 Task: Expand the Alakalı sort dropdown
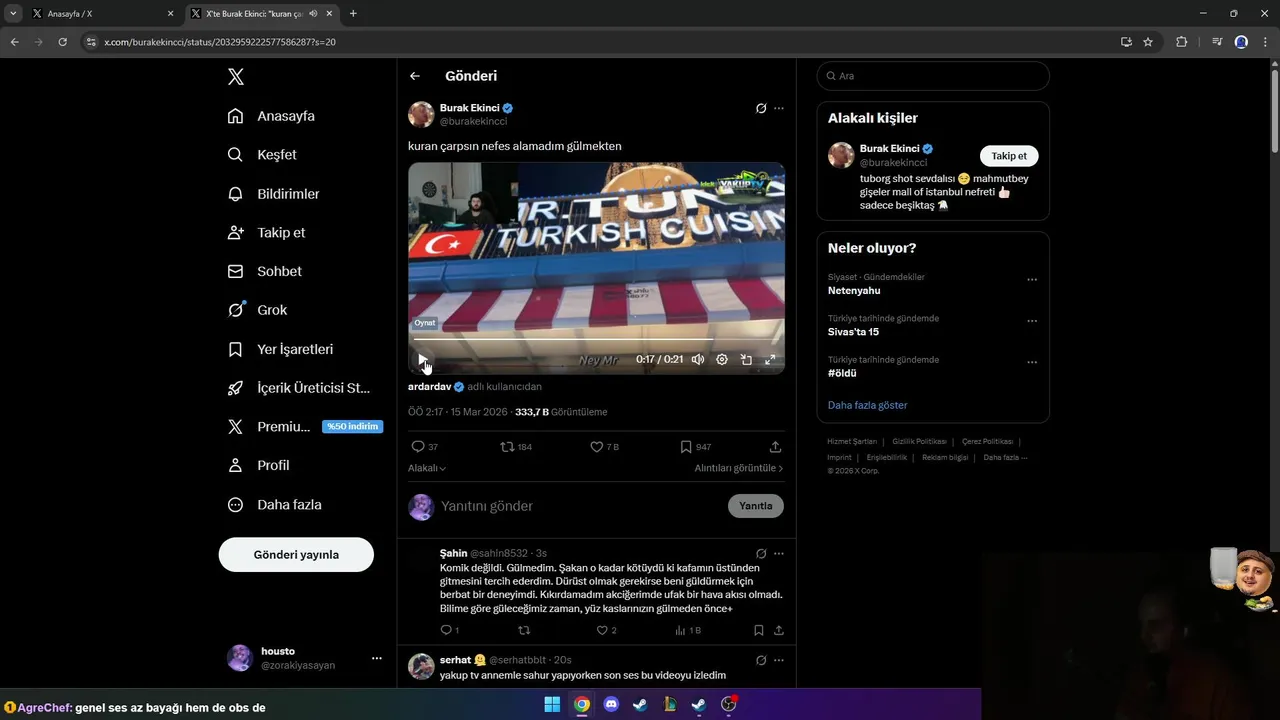click(427, 468)
